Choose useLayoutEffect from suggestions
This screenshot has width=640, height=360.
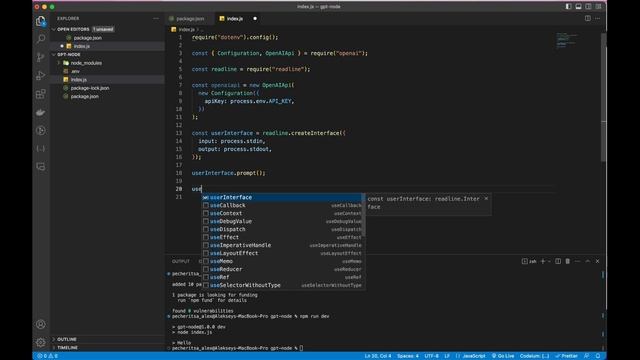282,253
